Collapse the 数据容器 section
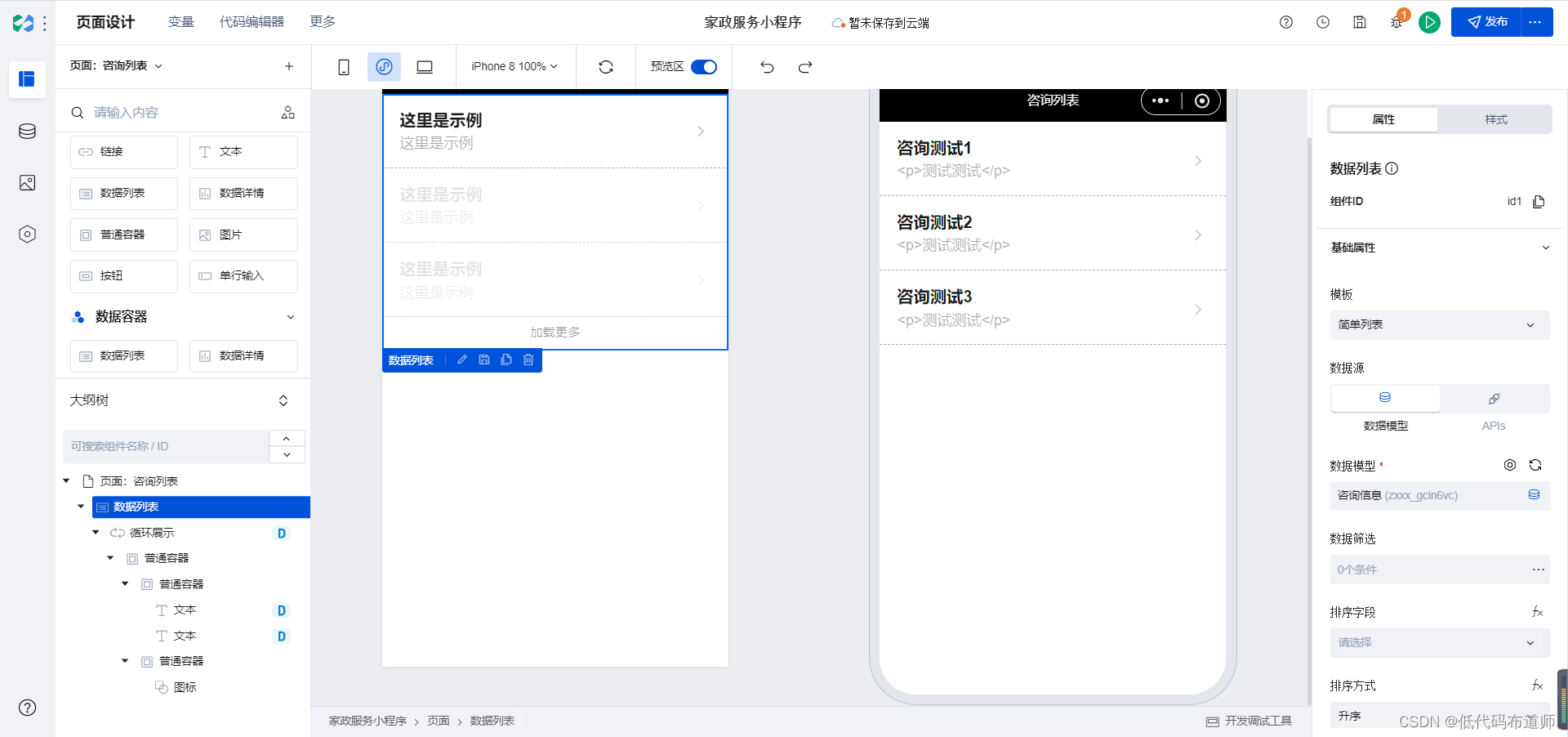Screen dimensions: 1568x737 point(291,317)
